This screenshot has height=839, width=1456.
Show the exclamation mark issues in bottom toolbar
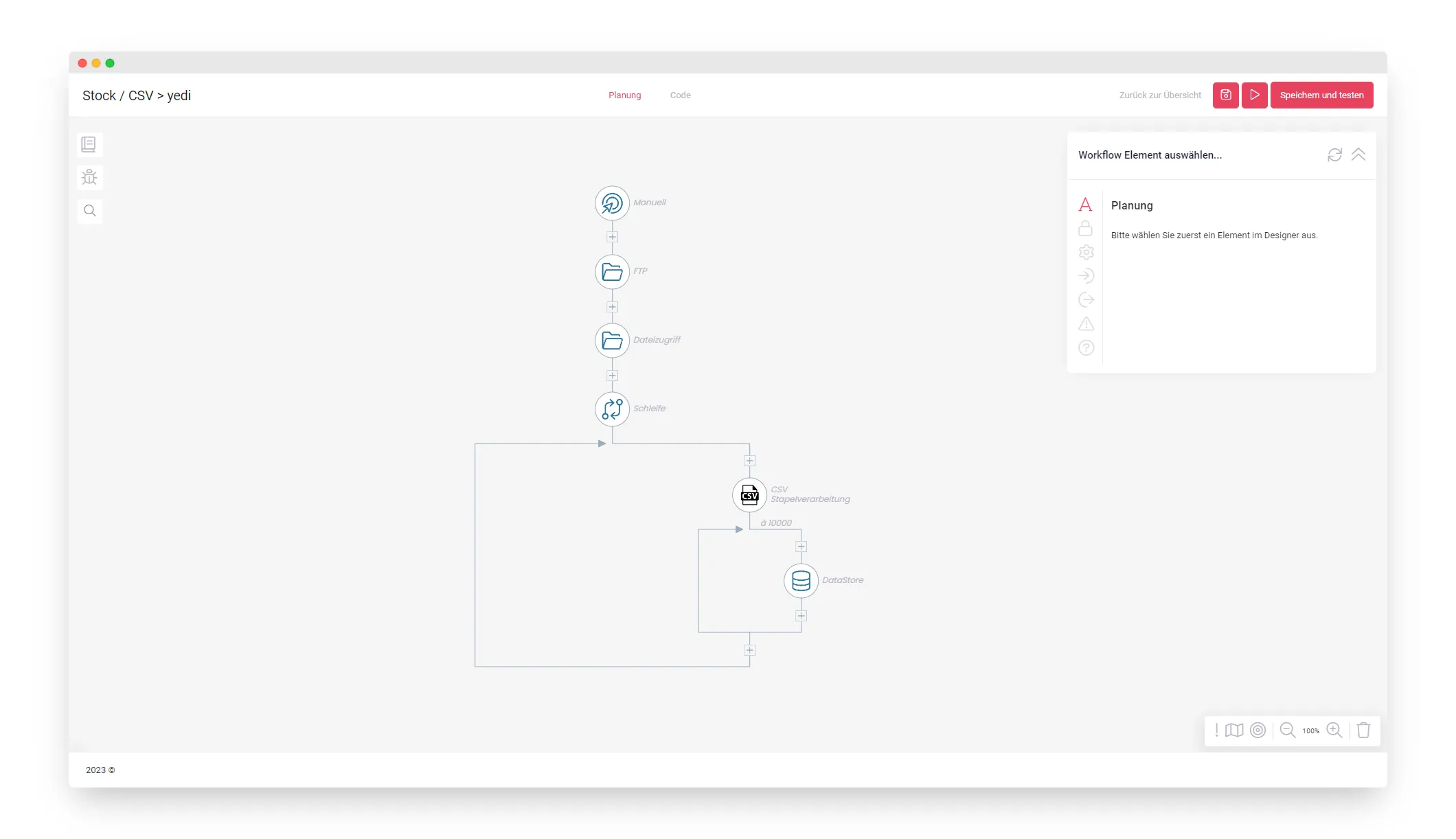(1216, 731)
